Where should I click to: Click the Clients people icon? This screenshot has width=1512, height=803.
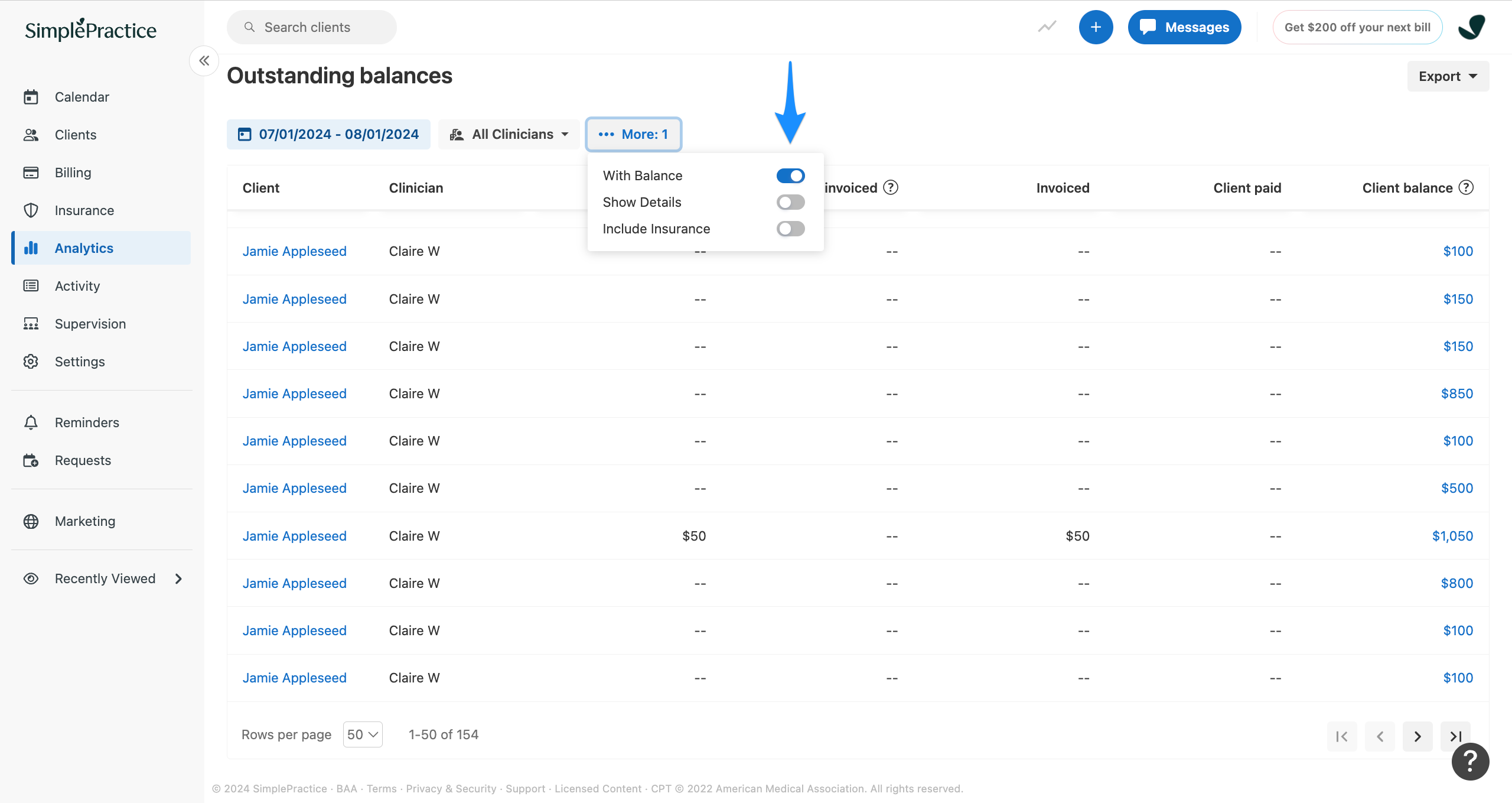(31, 135)
